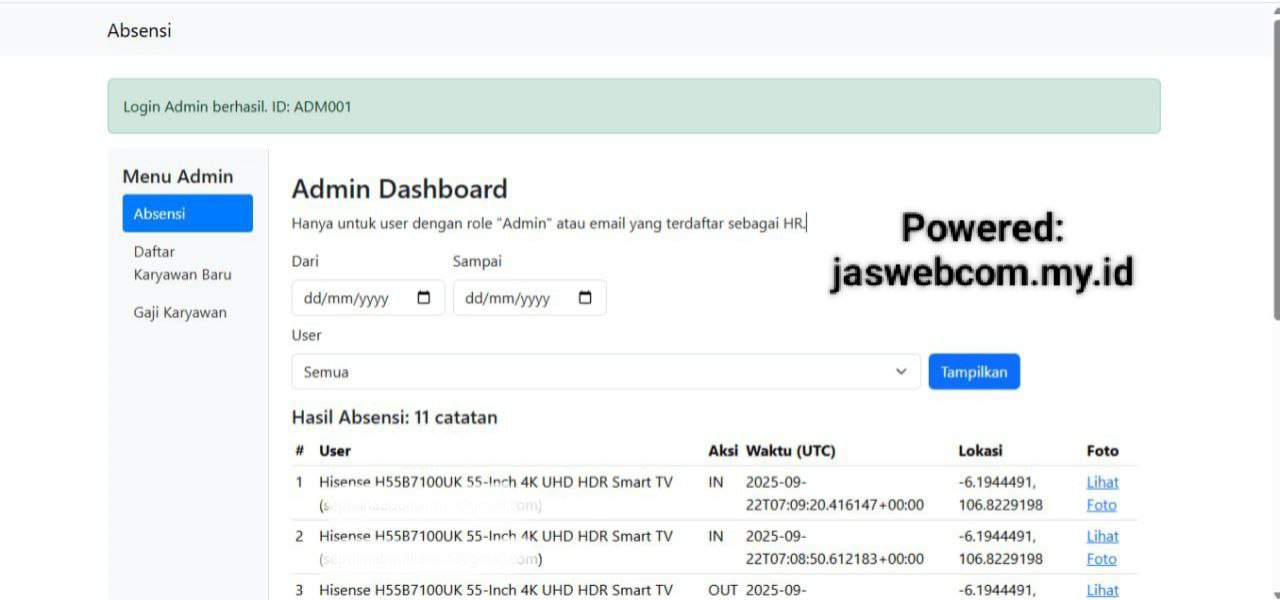
Task: Open the calendar picker icon in Sampai field
Action: pos(586,298)
